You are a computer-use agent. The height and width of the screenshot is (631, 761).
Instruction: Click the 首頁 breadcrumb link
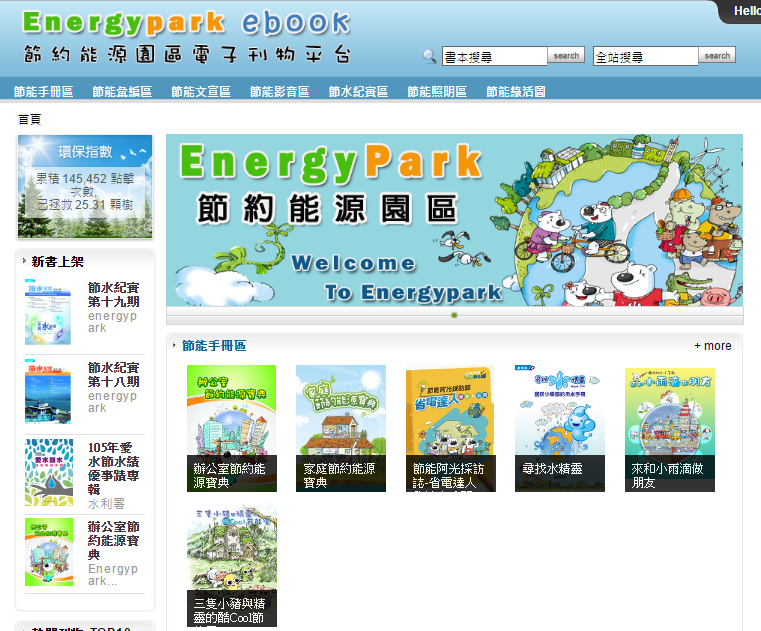pyautogui.click(x=30, y=119)
